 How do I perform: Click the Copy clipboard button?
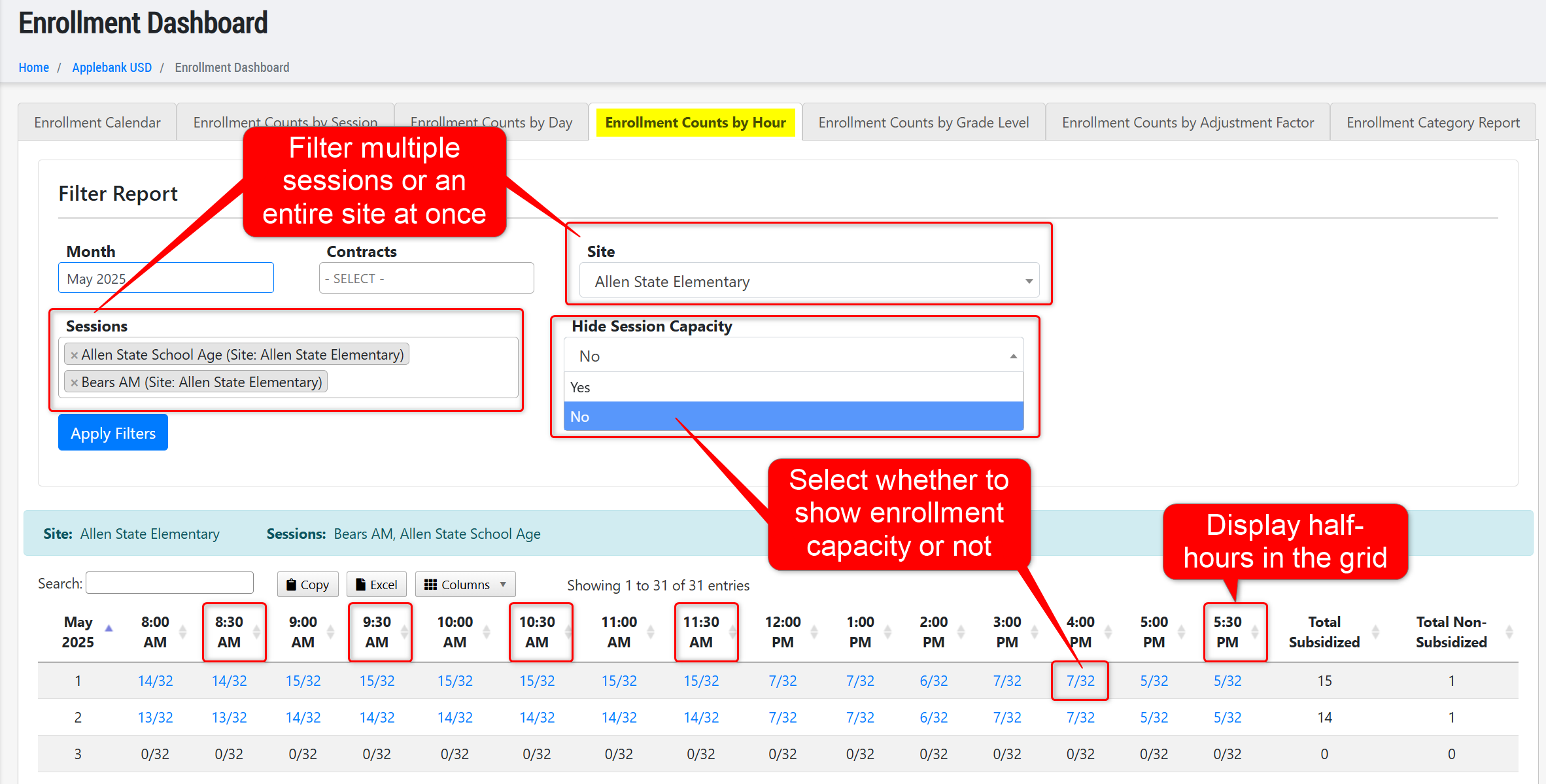coord(307,585)
